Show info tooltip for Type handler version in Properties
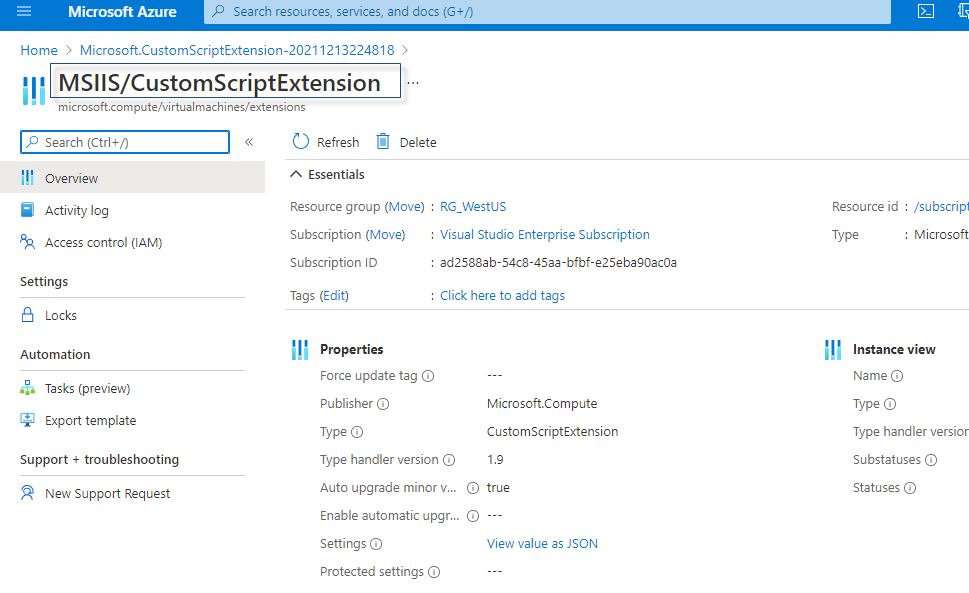The height and width of the screenshot is (593, 969). click(449, 460)
